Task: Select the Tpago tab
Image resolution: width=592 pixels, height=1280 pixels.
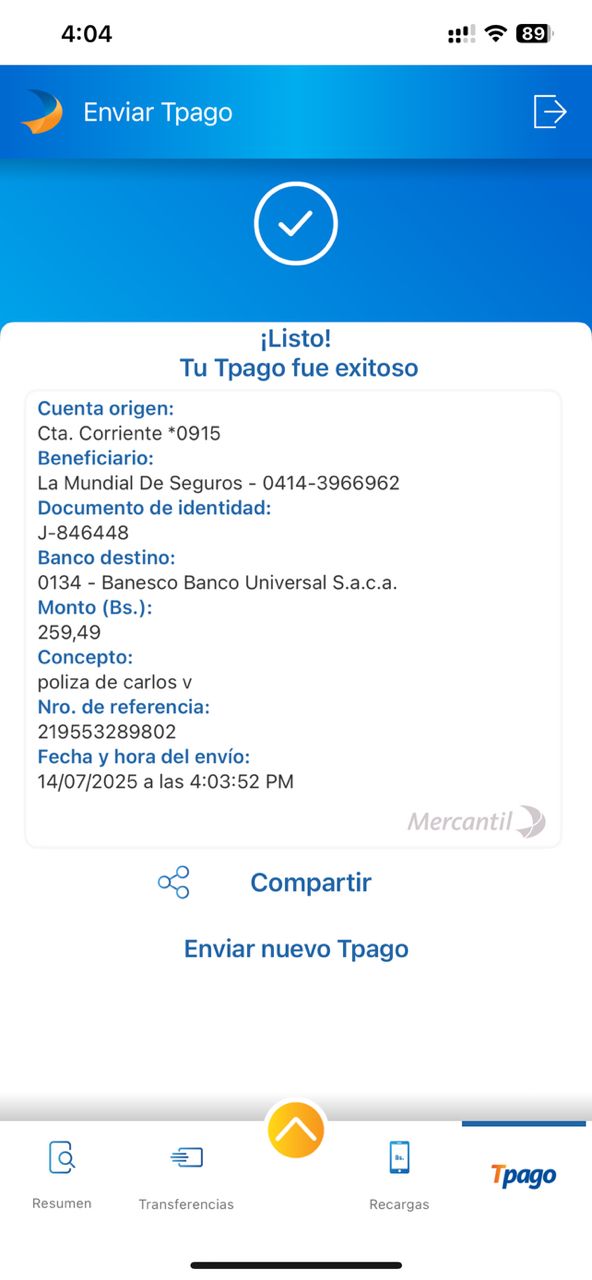Action: (523, 1175)
